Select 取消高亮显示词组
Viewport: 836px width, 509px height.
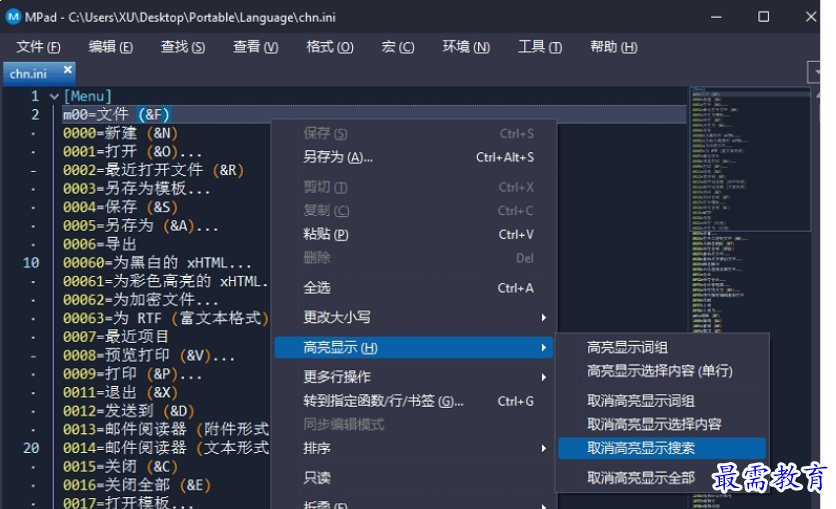(662, 401)
